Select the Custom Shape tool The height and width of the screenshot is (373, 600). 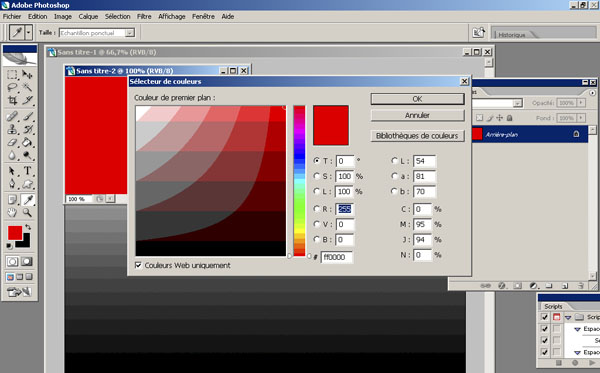(x=27, y=184)
